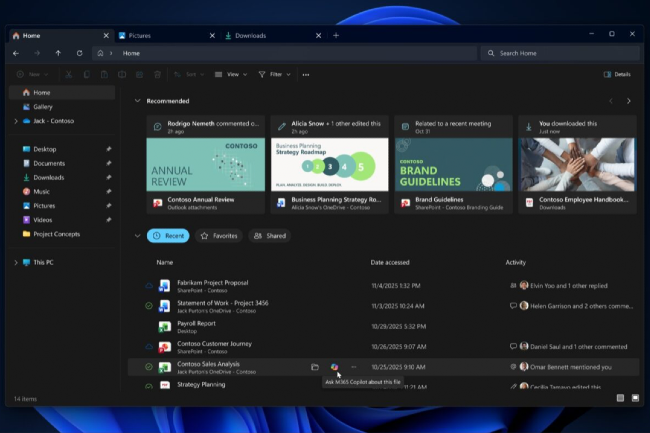Select the Strategy Planning file
This screenshot has height=433, width=650.
(x=383, y=385)
